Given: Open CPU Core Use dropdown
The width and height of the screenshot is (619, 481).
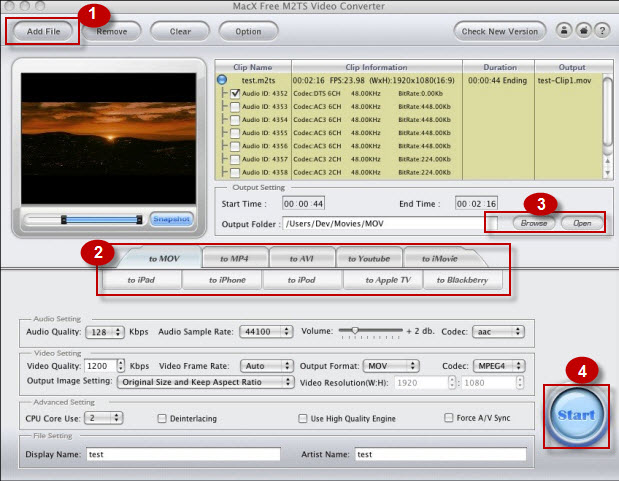Looking at the screenshot, I should tap(104, 418).
